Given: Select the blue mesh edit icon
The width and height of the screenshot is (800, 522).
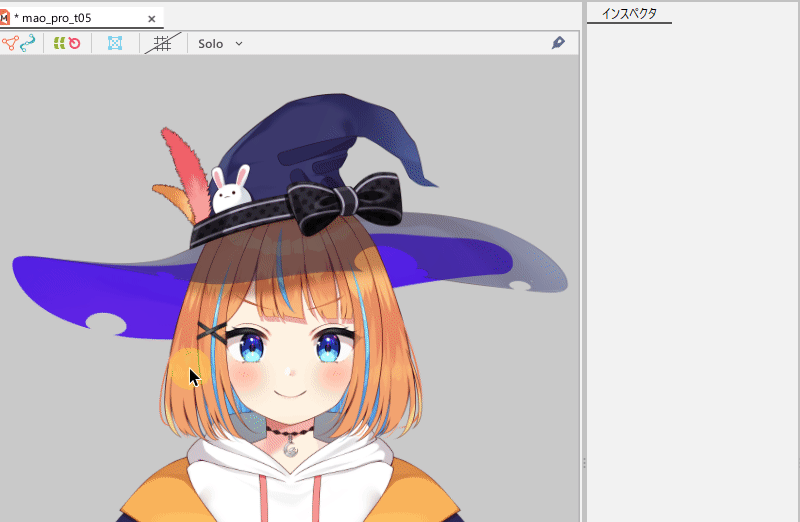Looking at the screenshot, I should (115, 43).
